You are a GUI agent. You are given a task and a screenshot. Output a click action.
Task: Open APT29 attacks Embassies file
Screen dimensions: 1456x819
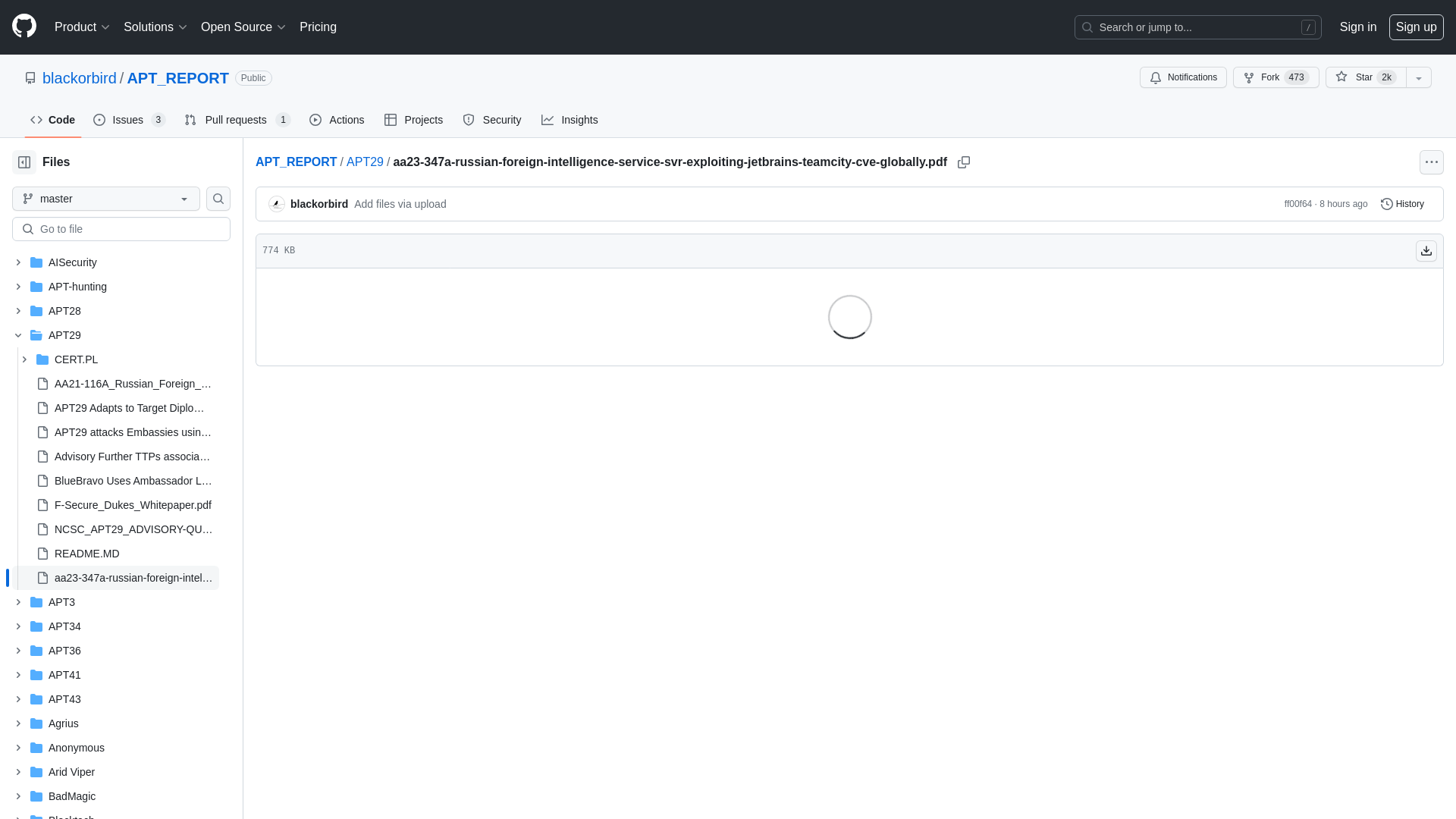point(133,432)
